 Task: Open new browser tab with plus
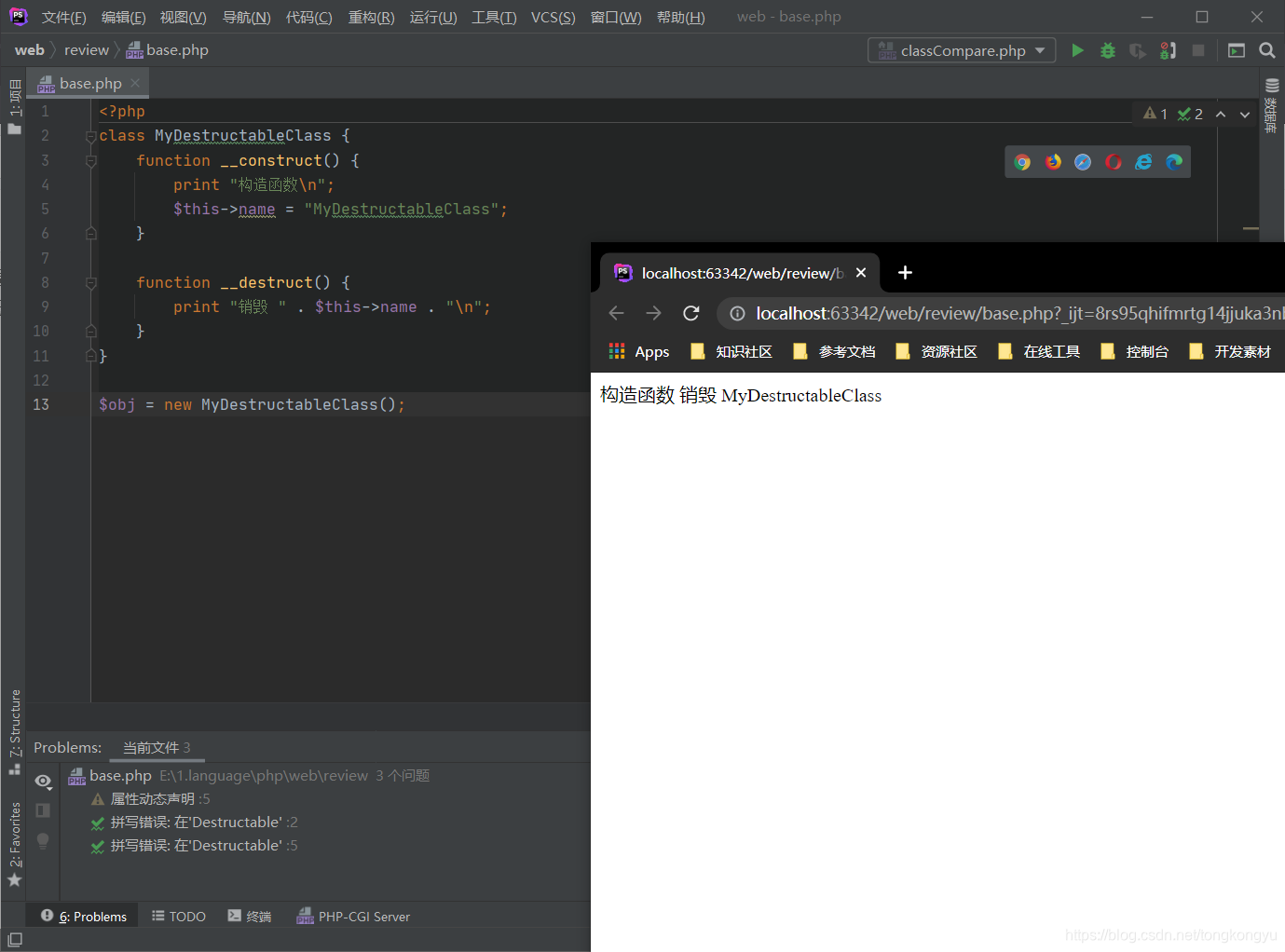(x=905, y=273)
